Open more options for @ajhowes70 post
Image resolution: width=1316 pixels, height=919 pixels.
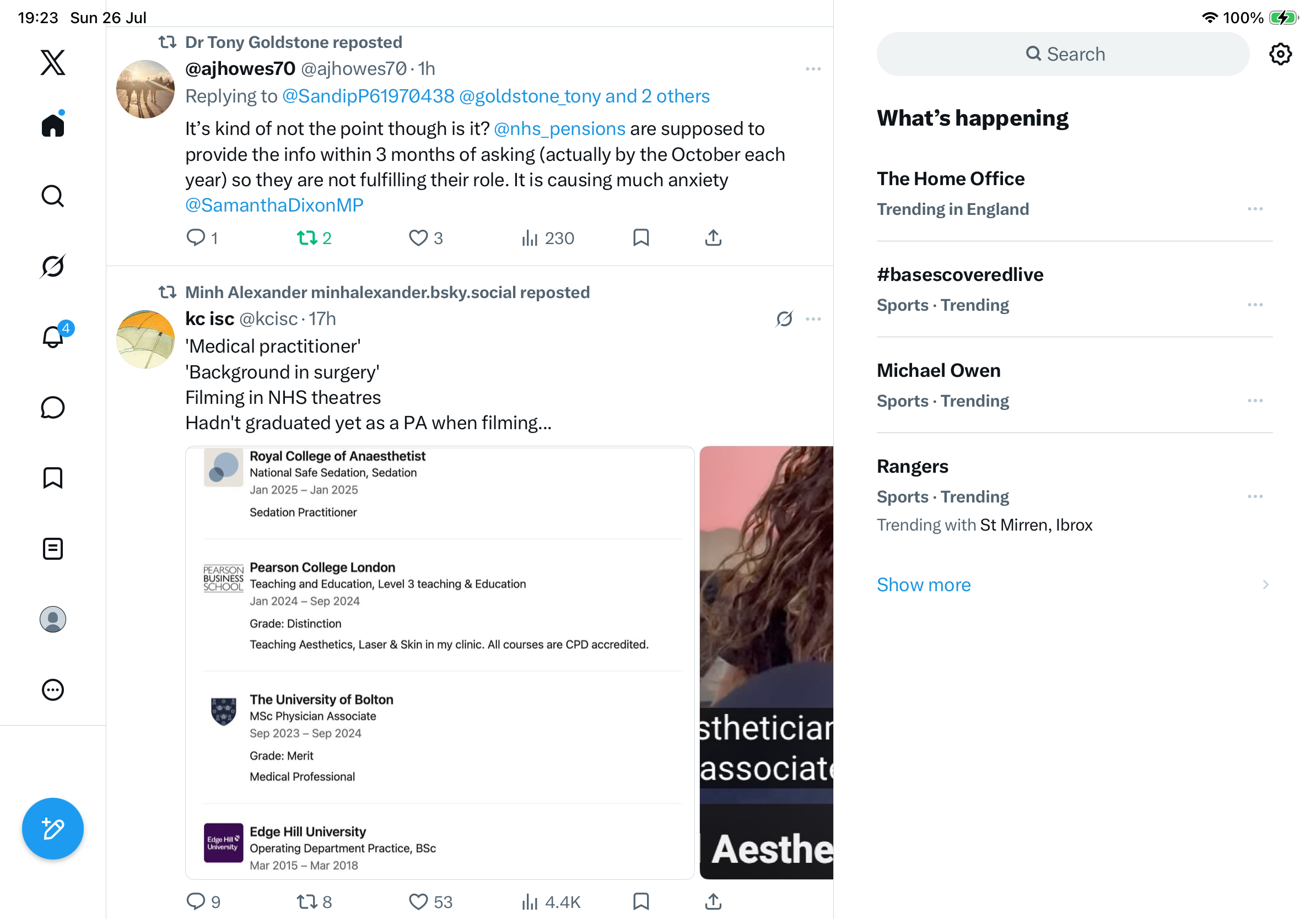click(x=813, y=69)
